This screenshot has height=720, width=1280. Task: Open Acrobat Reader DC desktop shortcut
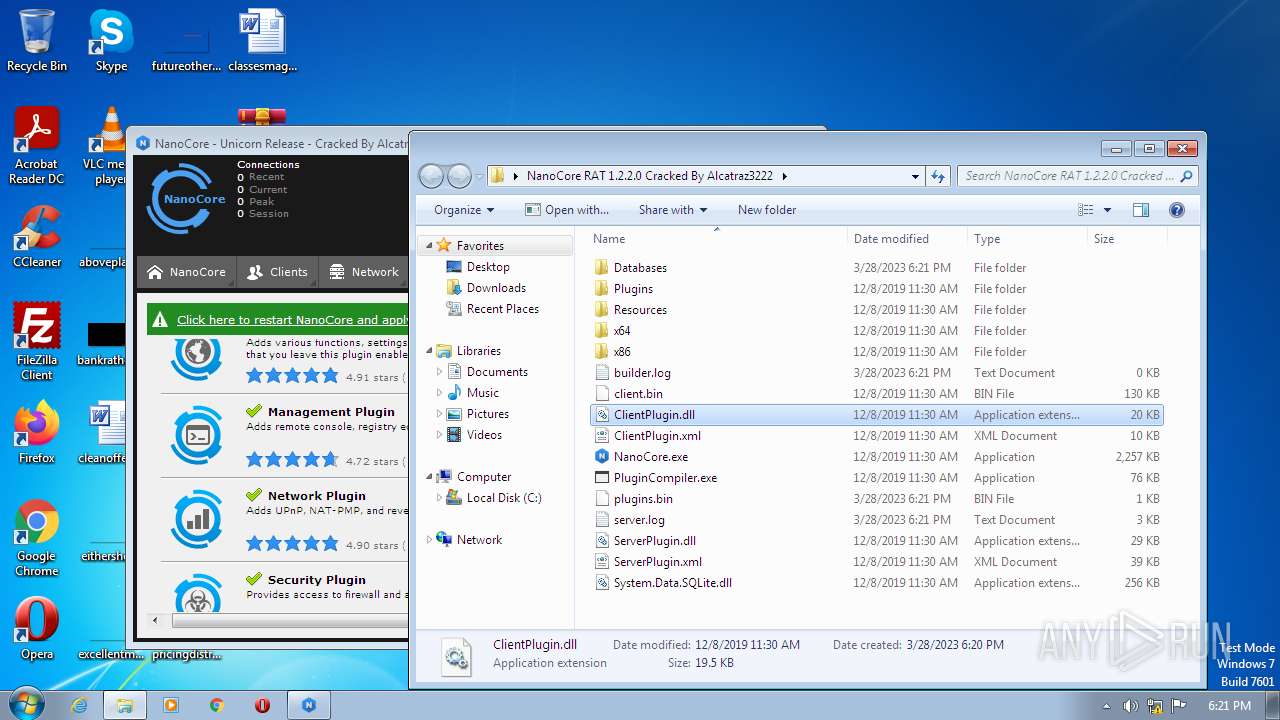point(37,145)
